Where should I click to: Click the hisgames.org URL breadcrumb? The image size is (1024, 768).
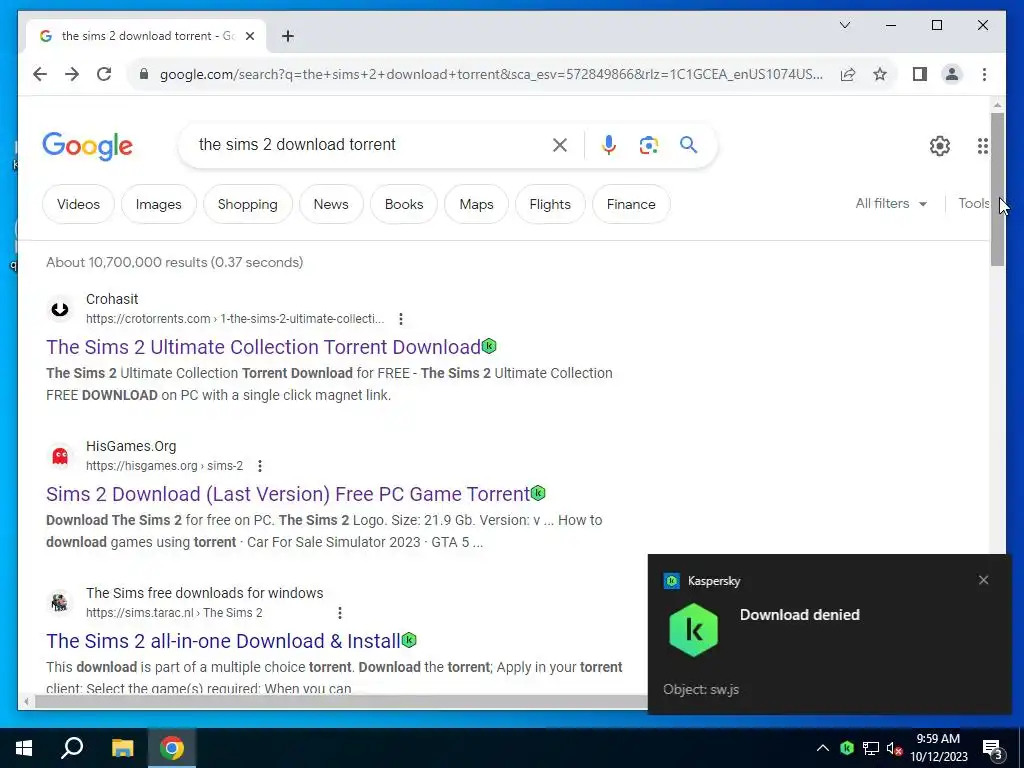pyautogui.click(x=165, y=466)
